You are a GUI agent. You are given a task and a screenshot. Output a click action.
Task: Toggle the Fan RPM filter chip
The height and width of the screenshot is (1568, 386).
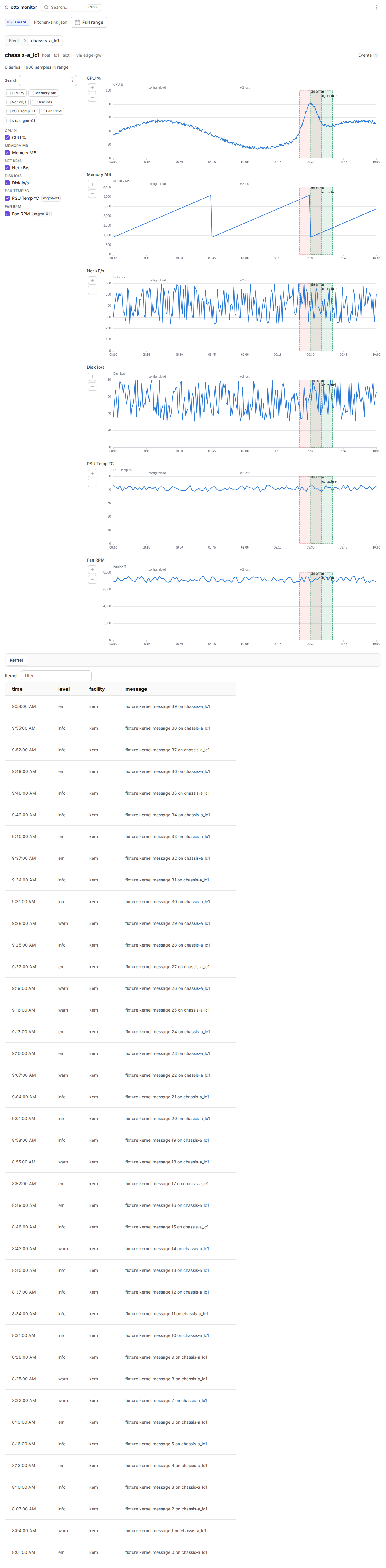[52, 111]
